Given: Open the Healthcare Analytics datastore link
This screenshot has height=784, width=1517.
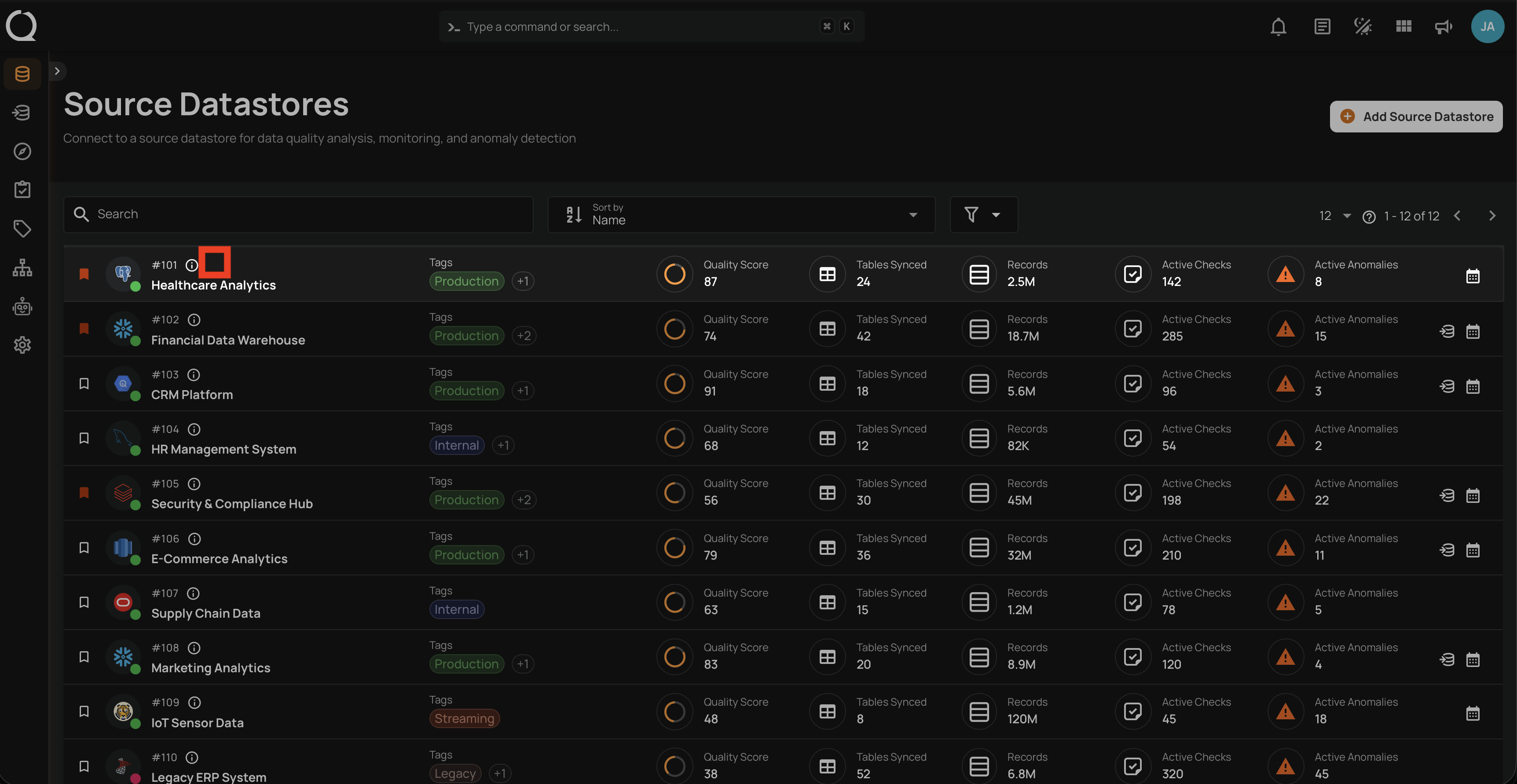Looking at the screenshot, I should (213, 285).
